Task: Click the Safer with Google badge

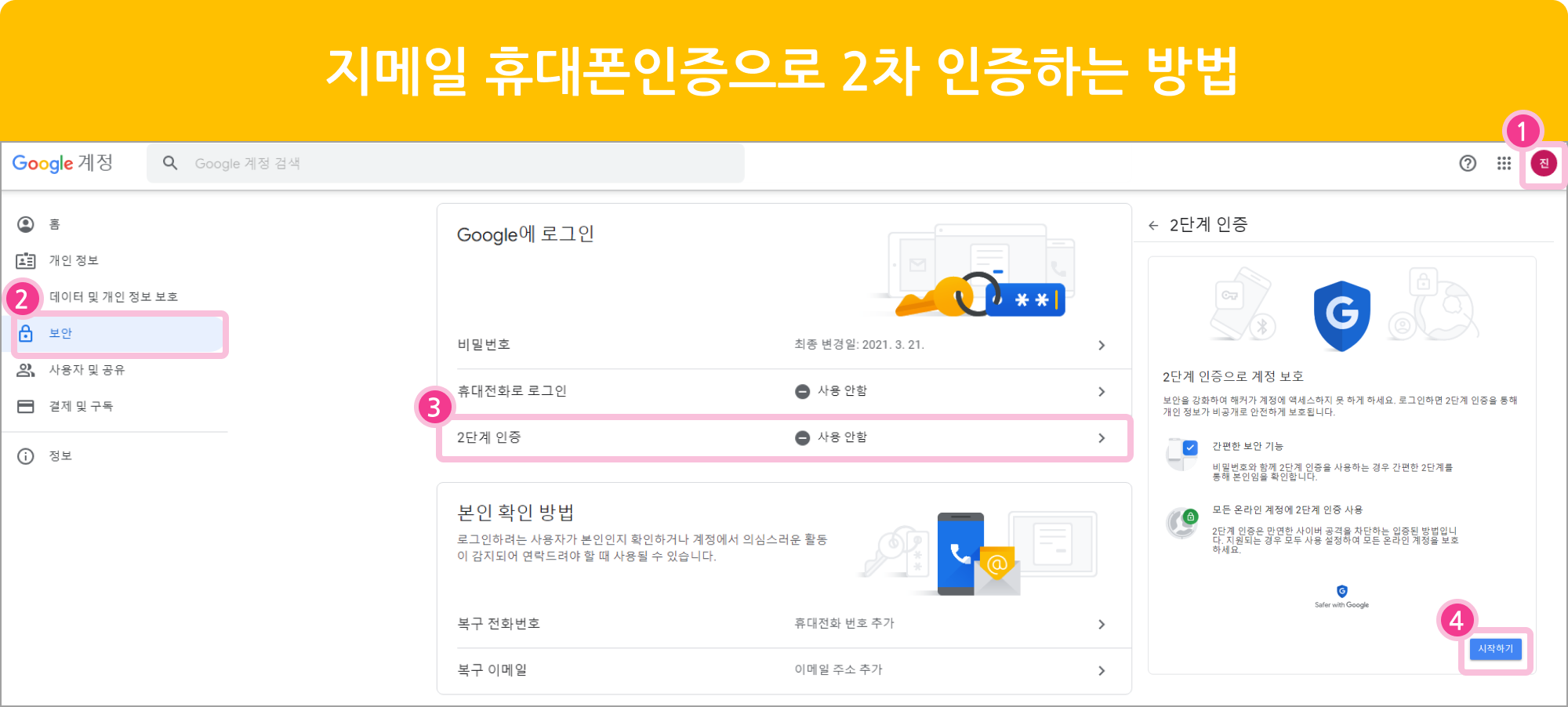Action: pyautogui.click(x=1341, y=596)
